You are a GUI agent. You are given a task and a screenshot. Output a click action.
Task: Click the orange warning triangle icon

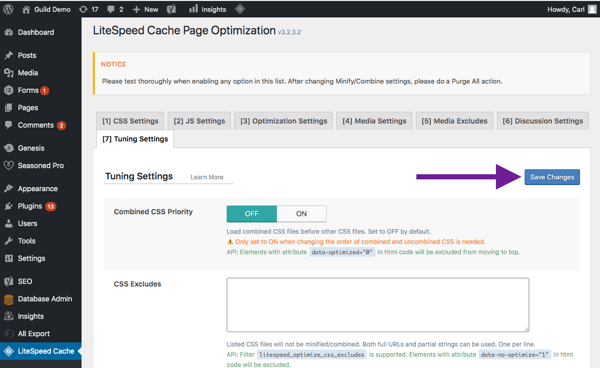click(x=230, y=242)
